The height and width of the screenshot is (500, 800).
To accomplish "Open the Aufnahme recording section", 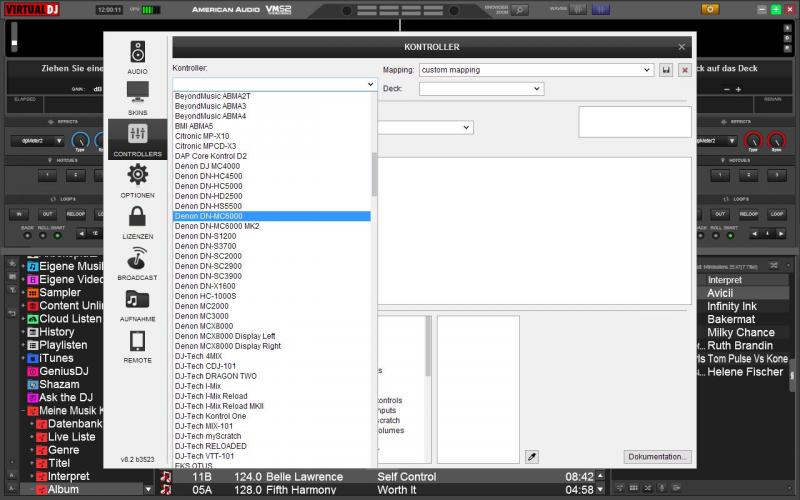I will coord(137,305).
